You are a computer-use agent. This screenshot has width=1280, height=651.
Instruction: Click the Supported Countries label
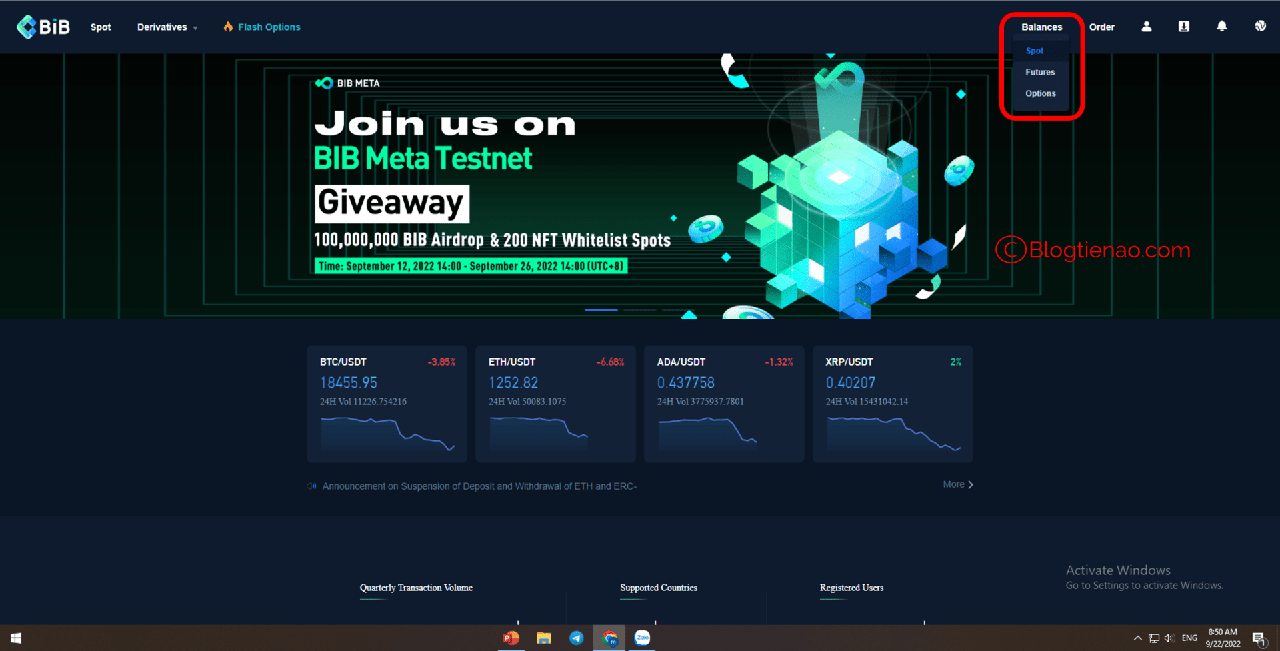[x=659, y=588]
